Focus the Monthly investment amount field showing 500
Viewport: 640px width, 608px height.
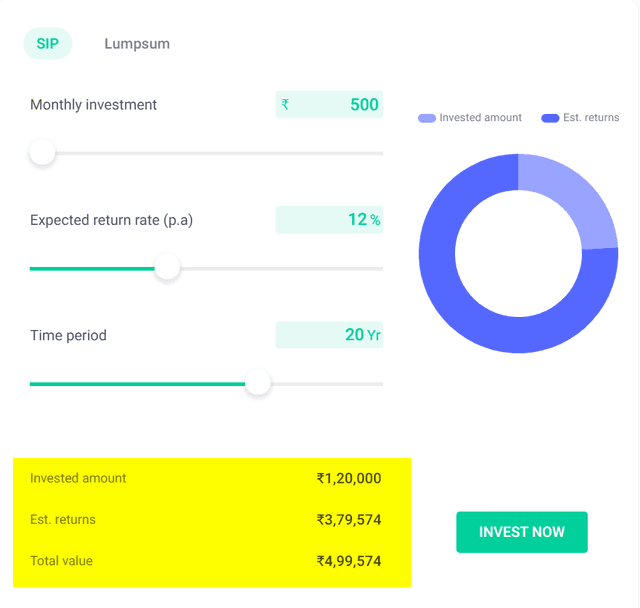[x=340, y=105]
